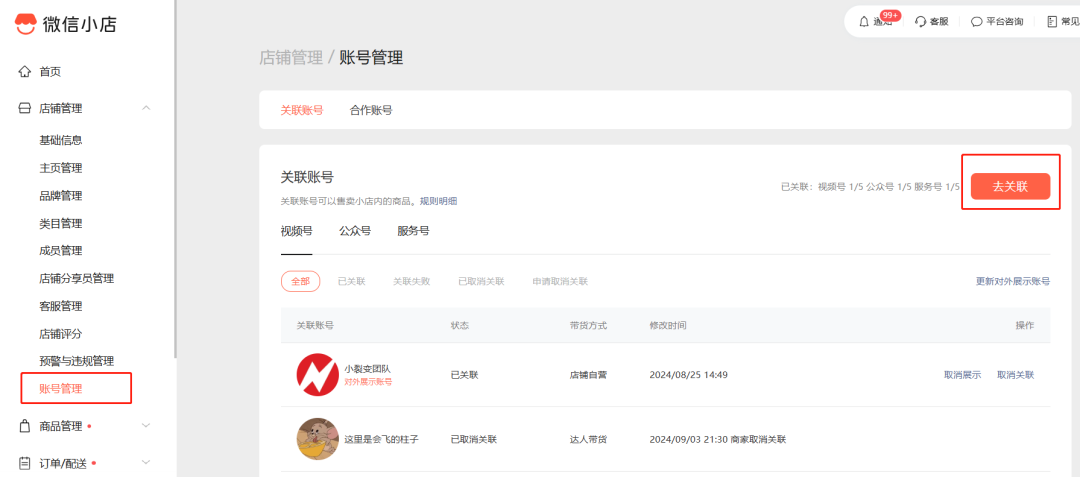
Task: Click the 订单/配送 clipboard icon
Action: coord(25,463)
